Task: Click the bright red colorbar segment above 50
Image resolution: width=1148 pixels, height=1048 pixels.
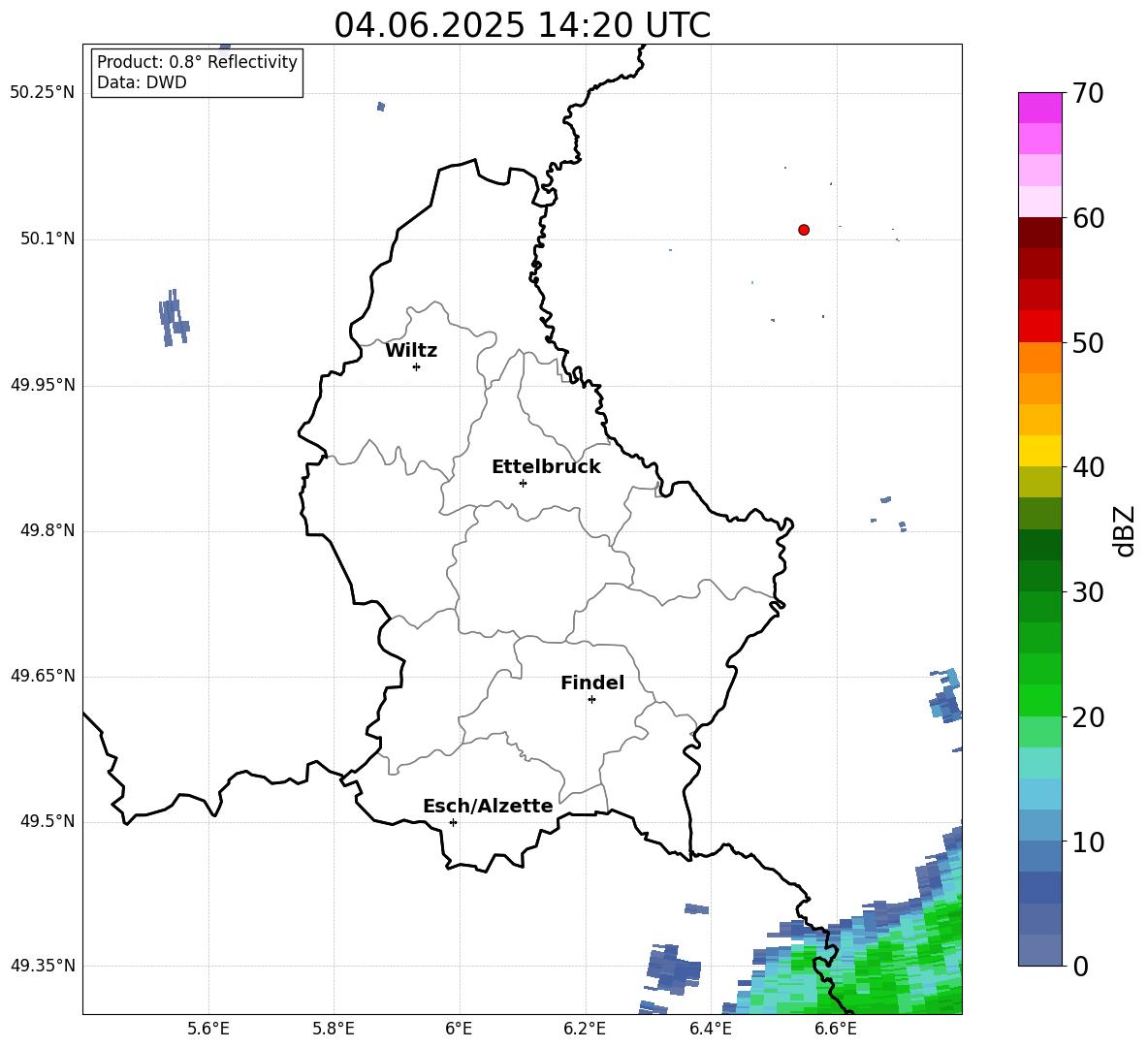Action: 1039,327
